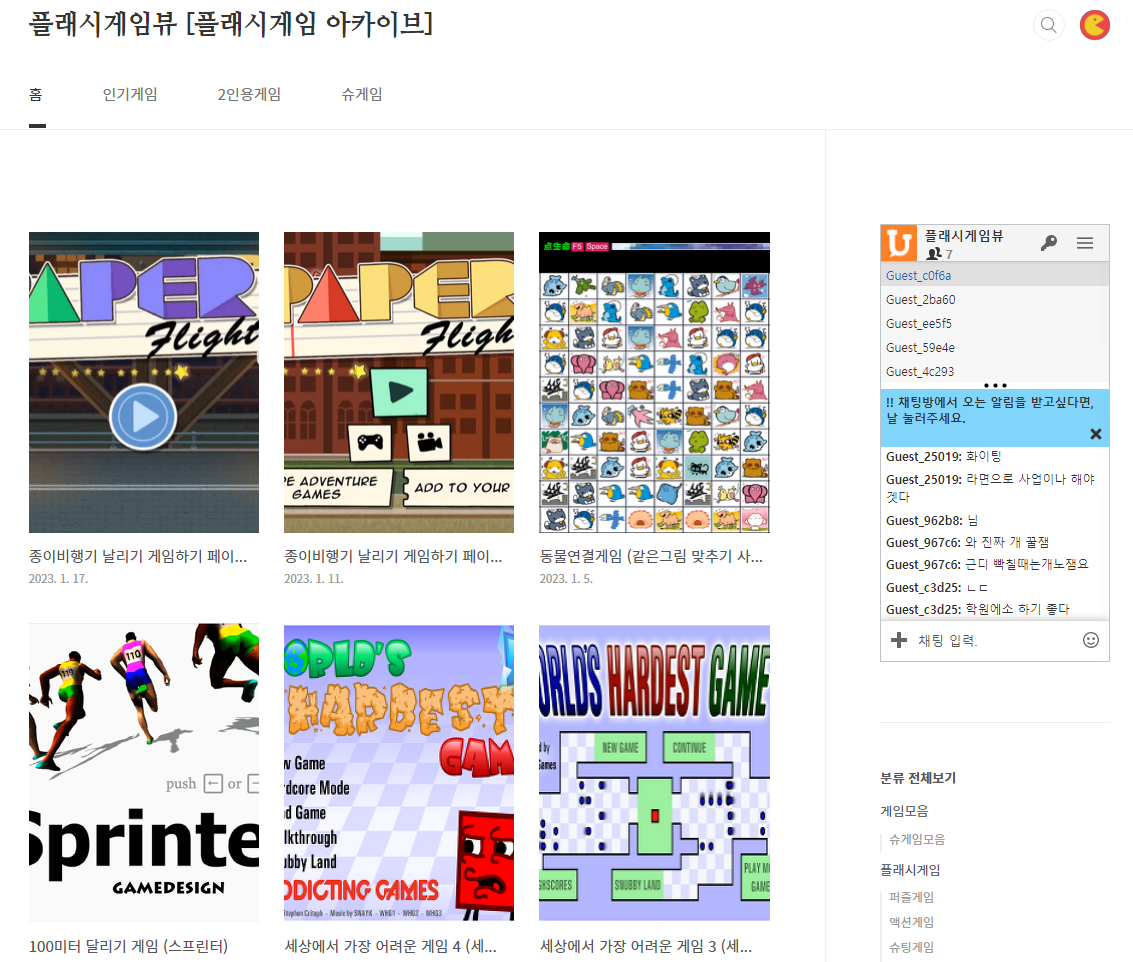Screen dimensions: 1133x962
Task: Open 분류 전체보기 category link
Action: 918,778
